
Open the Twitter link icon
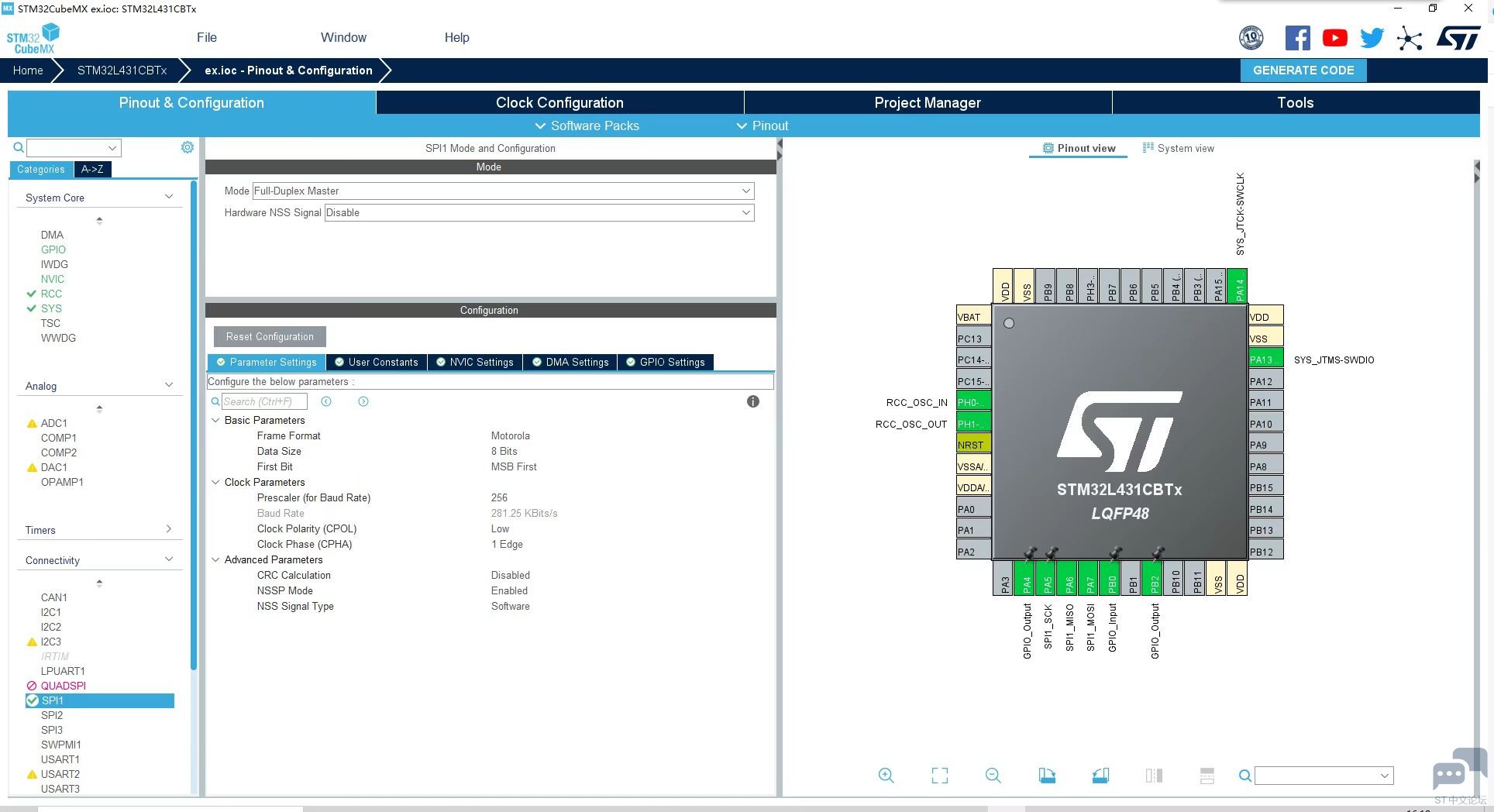[x=1372, y=38]
